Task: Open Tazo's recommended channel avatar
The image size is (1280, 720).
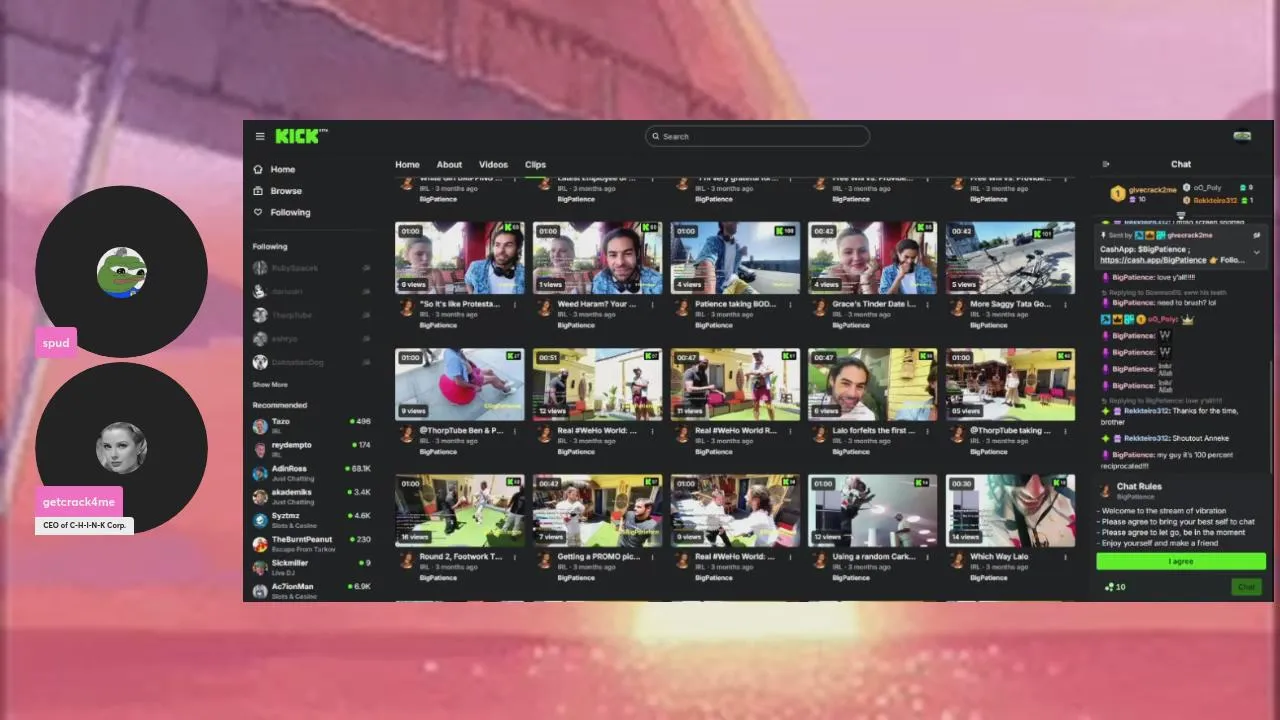Action: coord(260,425)
